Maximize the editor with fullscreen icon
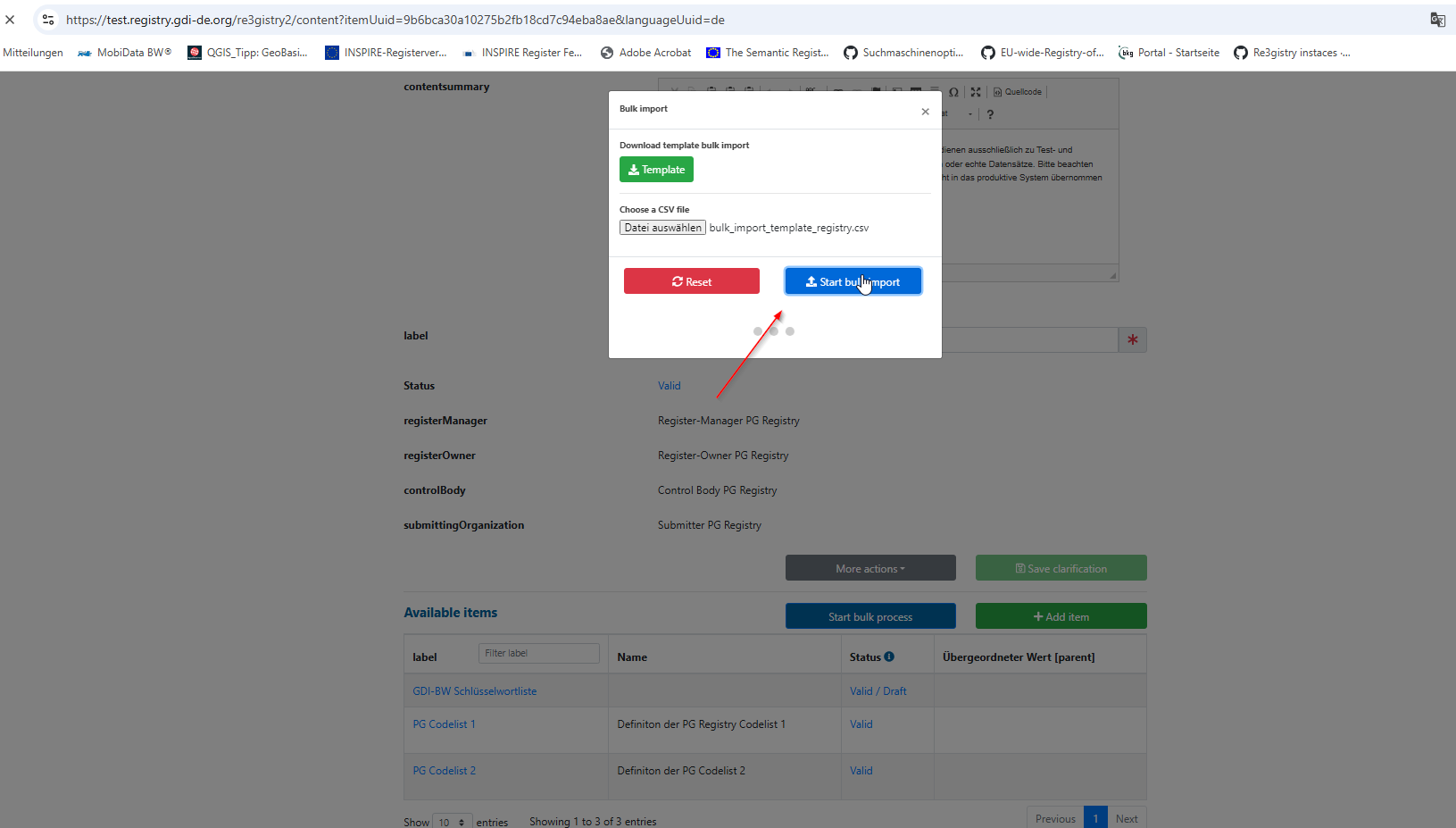 pyautogui.click(x=976, y=92)
